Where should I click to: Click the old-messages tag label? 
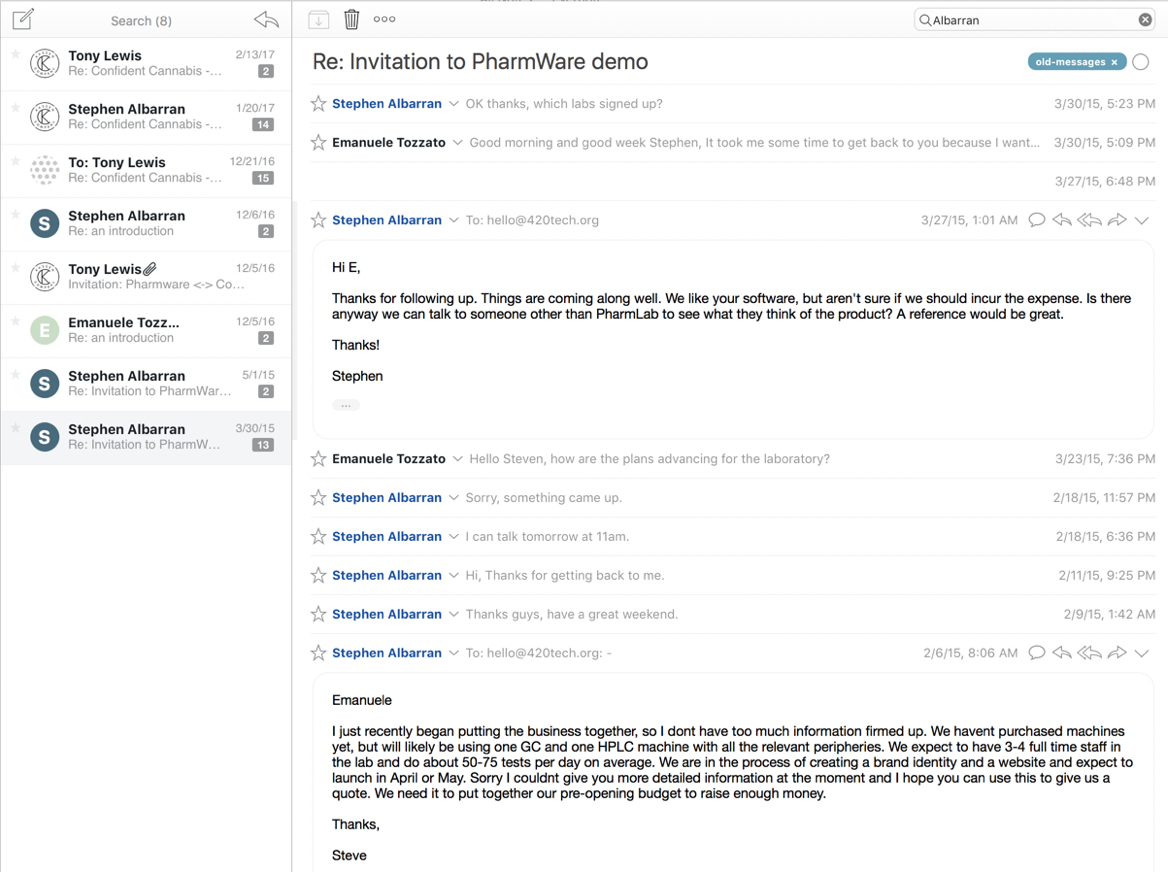click(1070, 62)
